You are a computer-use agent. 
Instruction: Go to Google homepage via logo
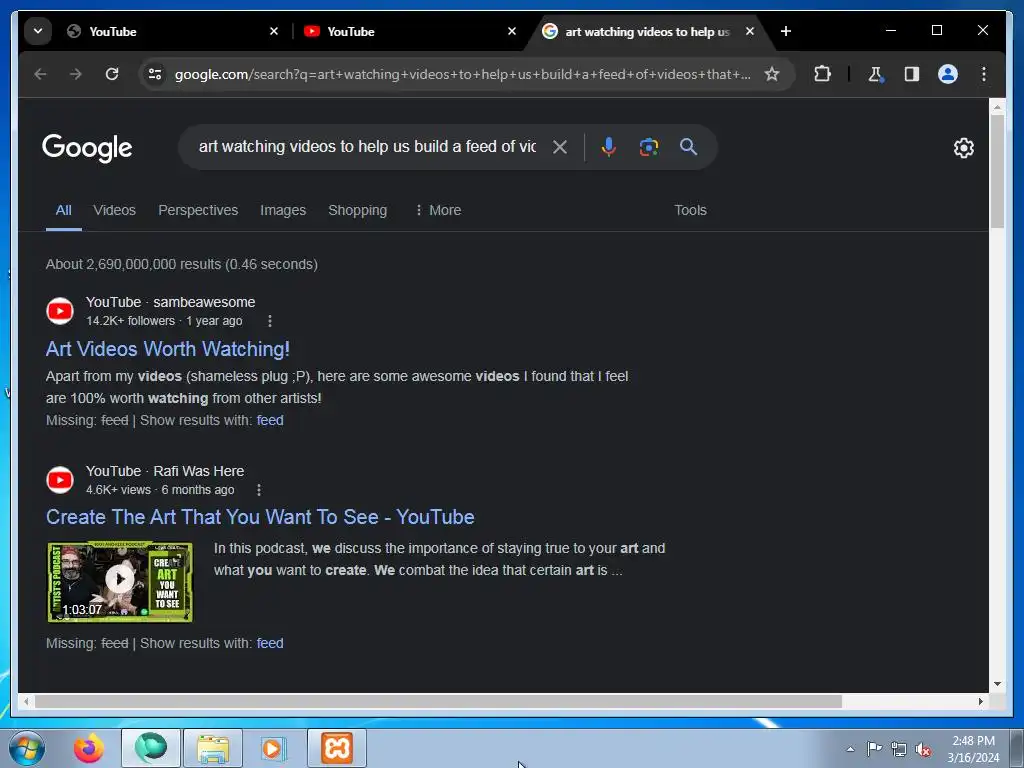point(87,148)
